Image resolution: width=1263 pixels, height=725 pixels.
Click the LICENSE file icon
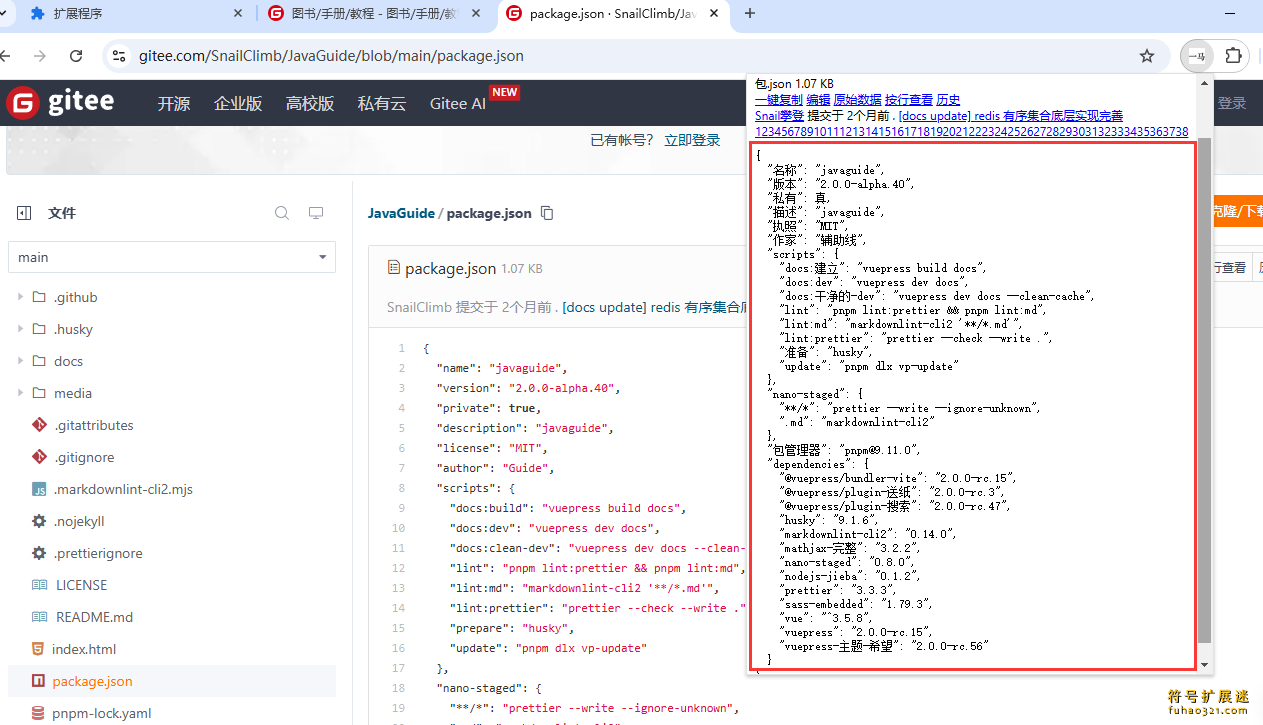coord(39,585)
